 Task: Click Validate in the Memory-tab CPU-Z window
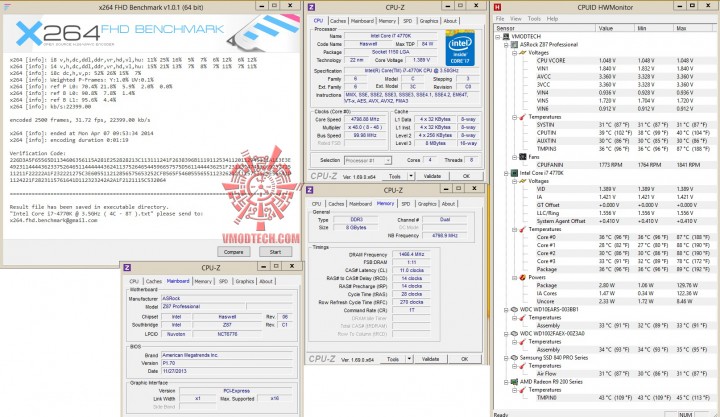(430, 359)
